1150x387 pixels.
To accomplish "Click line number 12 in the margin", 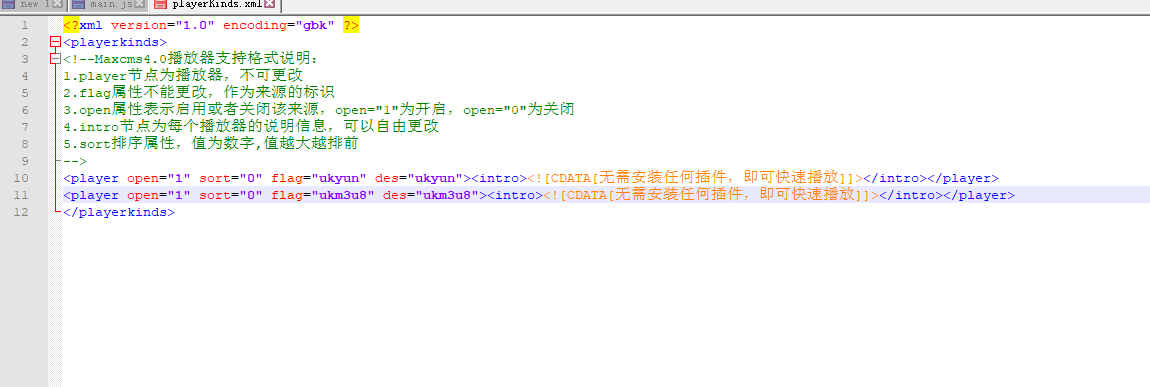I will point(21,212).
